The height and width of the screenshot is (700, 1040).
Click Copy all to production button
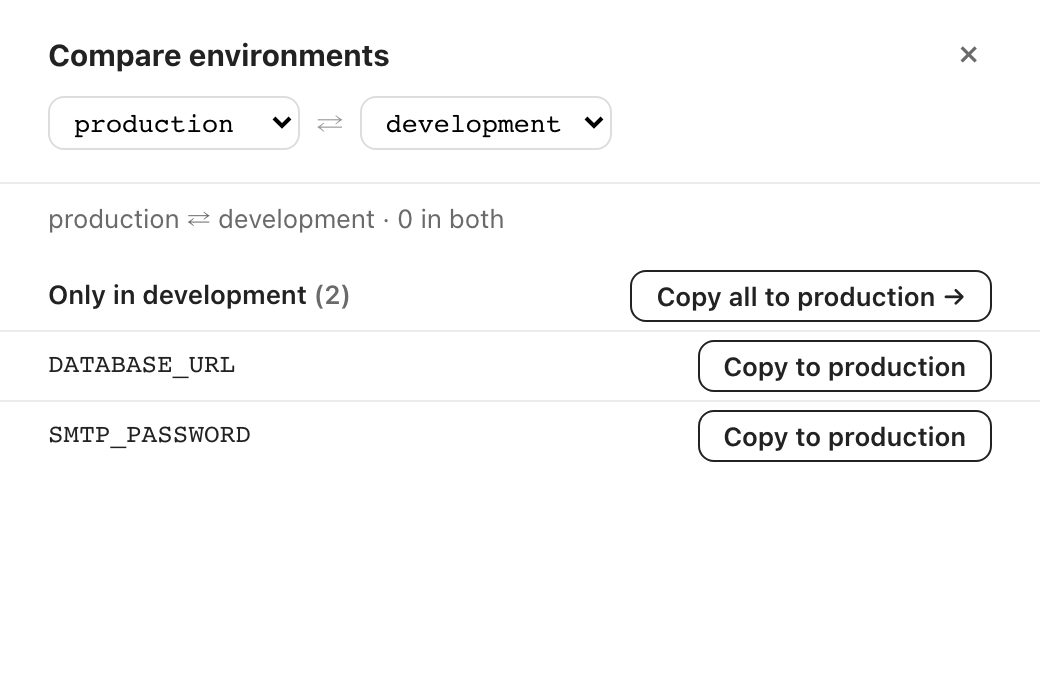(811, 296)
